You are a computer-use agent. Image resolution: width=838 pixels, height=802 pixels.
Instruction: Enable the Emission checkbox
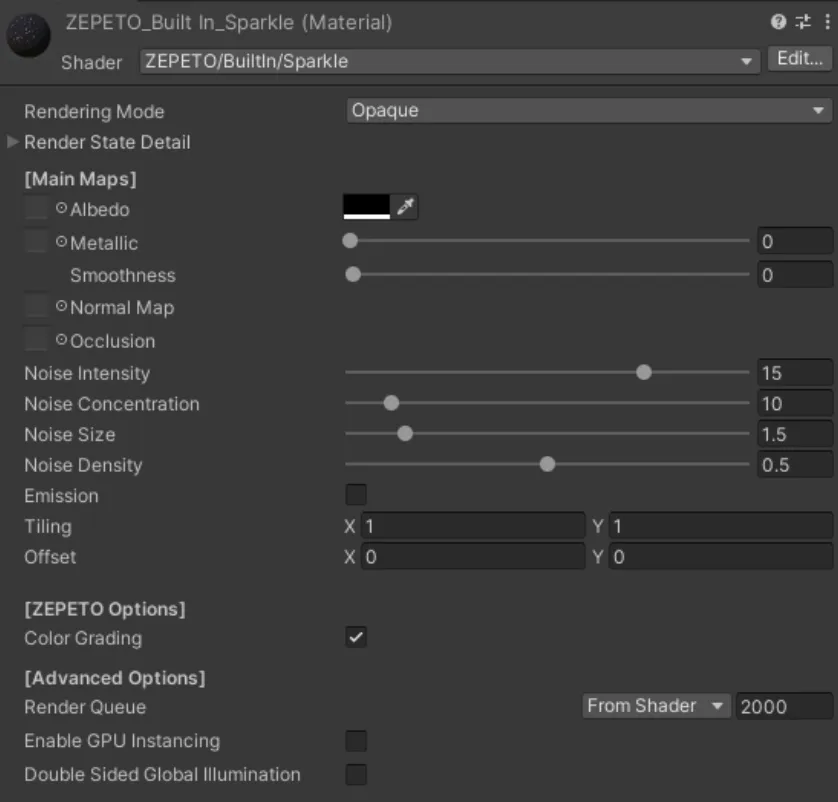click(x=356, y=495)
